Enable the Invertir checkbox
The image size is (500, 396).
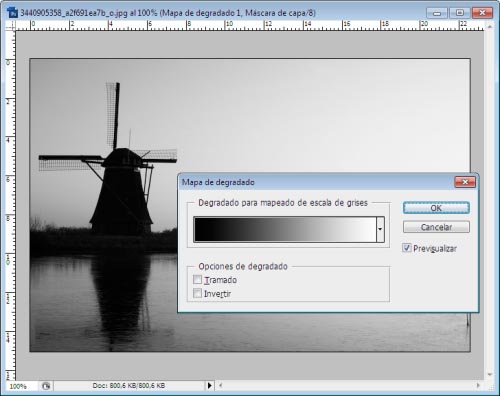197,293
